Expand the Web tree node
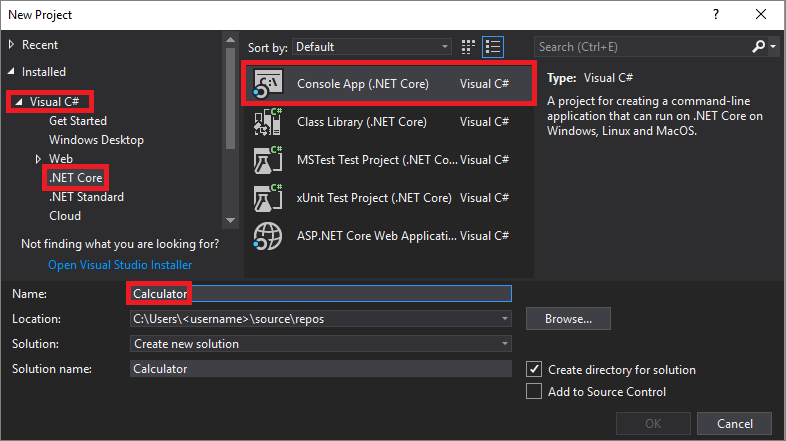 tap(39, 159)
